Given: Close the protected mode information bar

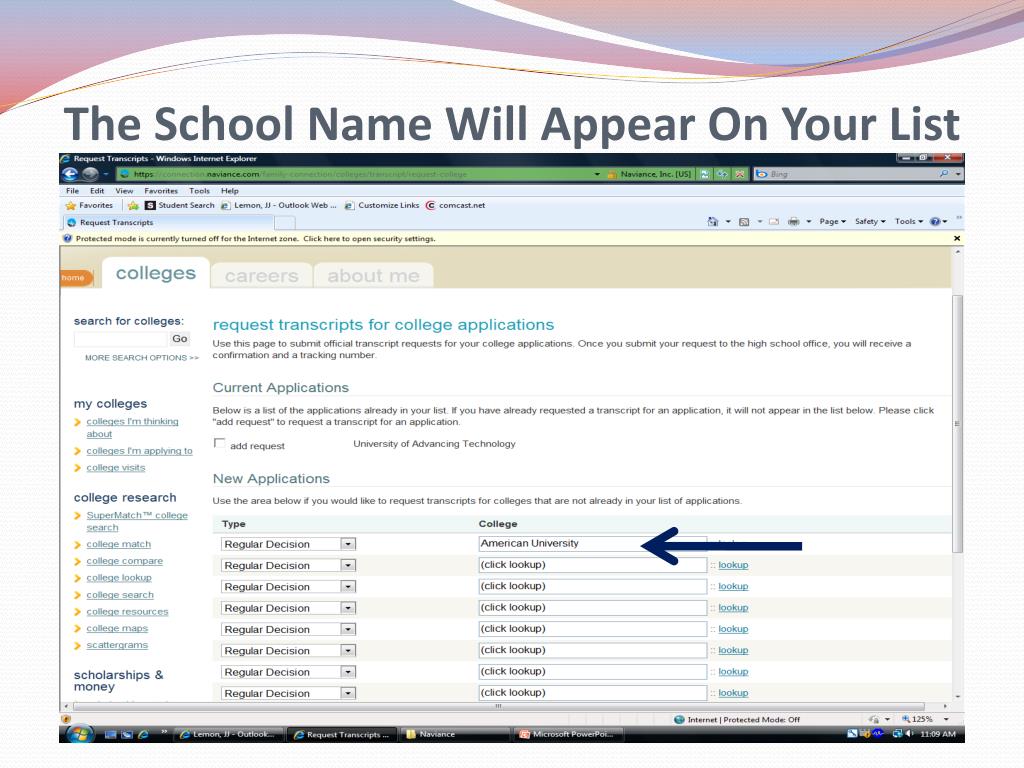Looking at the screenshot, I should pos(957,238).
